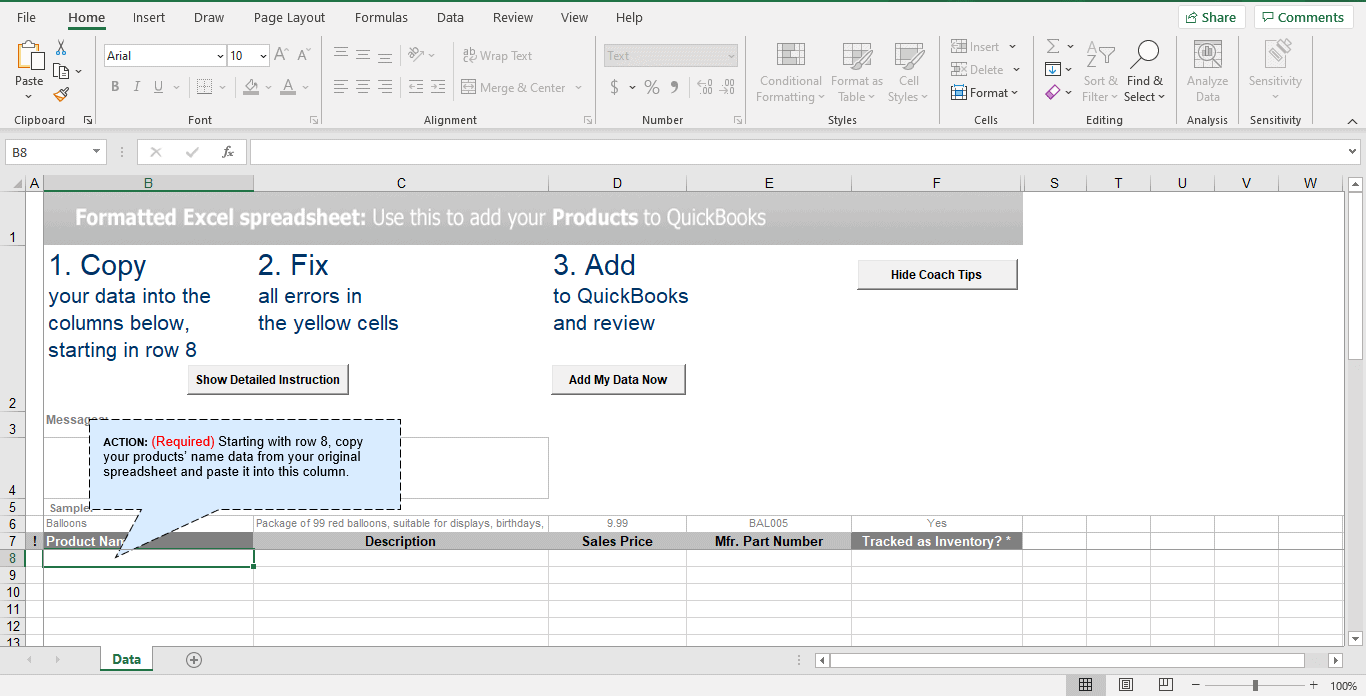Switch to the Formulas tab
1366x696 pixels.
click(x=381, y=17)
